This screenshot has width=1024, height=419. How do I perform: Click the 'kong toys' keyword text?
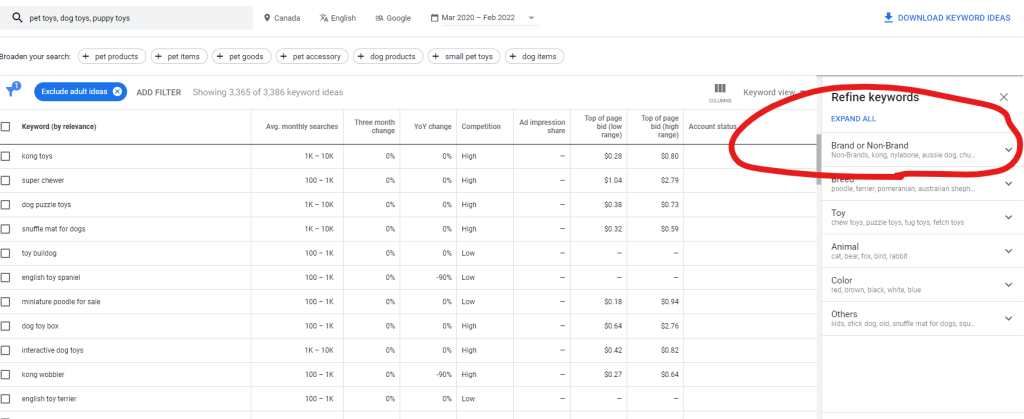click(37, 157)
